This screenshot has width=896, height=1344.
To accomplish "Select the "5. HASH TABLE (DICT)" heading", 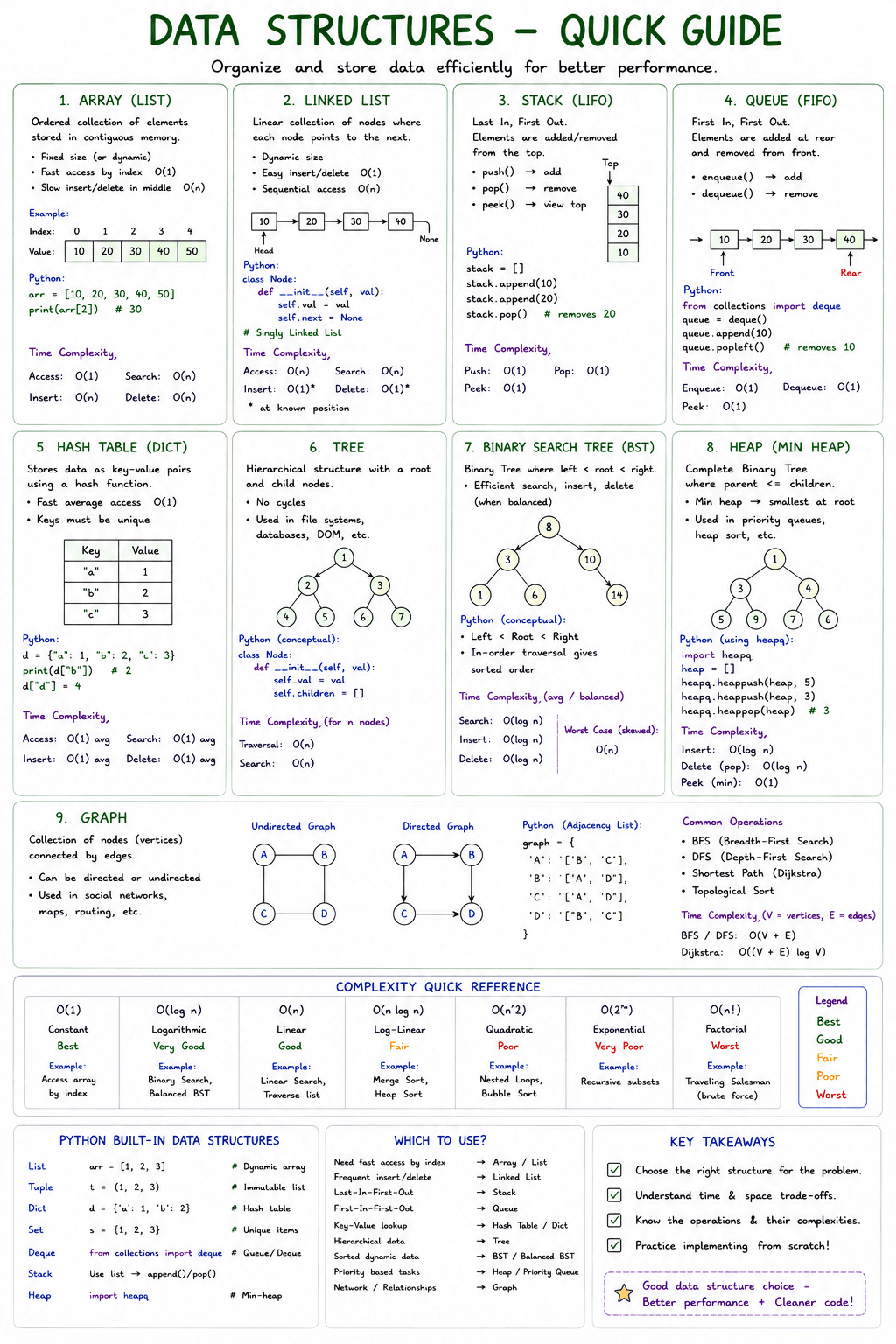I will [112, 447].
